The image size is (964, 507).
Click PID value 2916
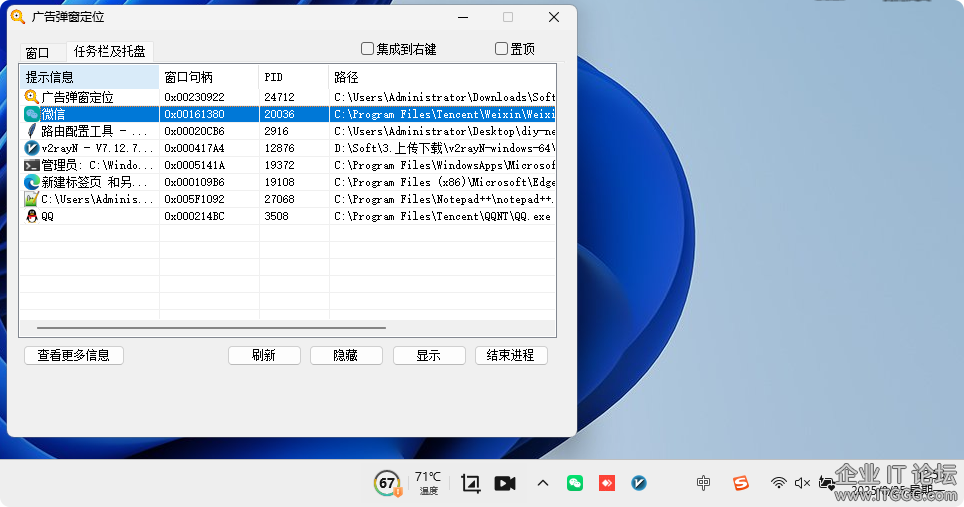pyautogui.click(x=276, y=131)
